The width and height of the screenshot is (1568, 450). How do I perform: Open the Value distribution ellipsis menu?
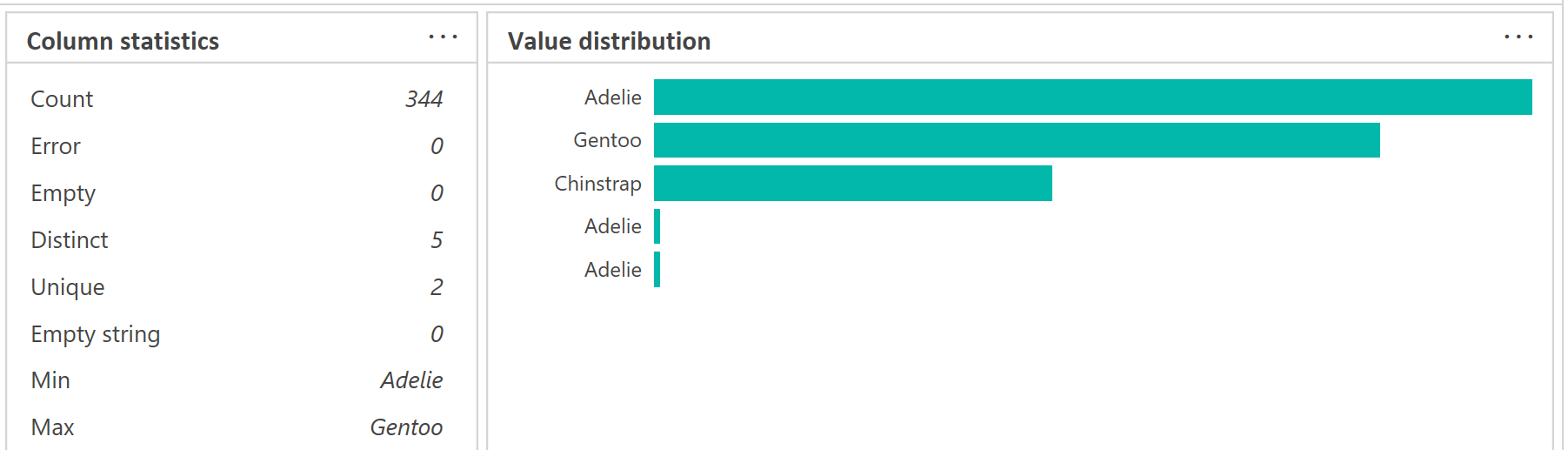pyautogui.click(x=1518, y=37)
